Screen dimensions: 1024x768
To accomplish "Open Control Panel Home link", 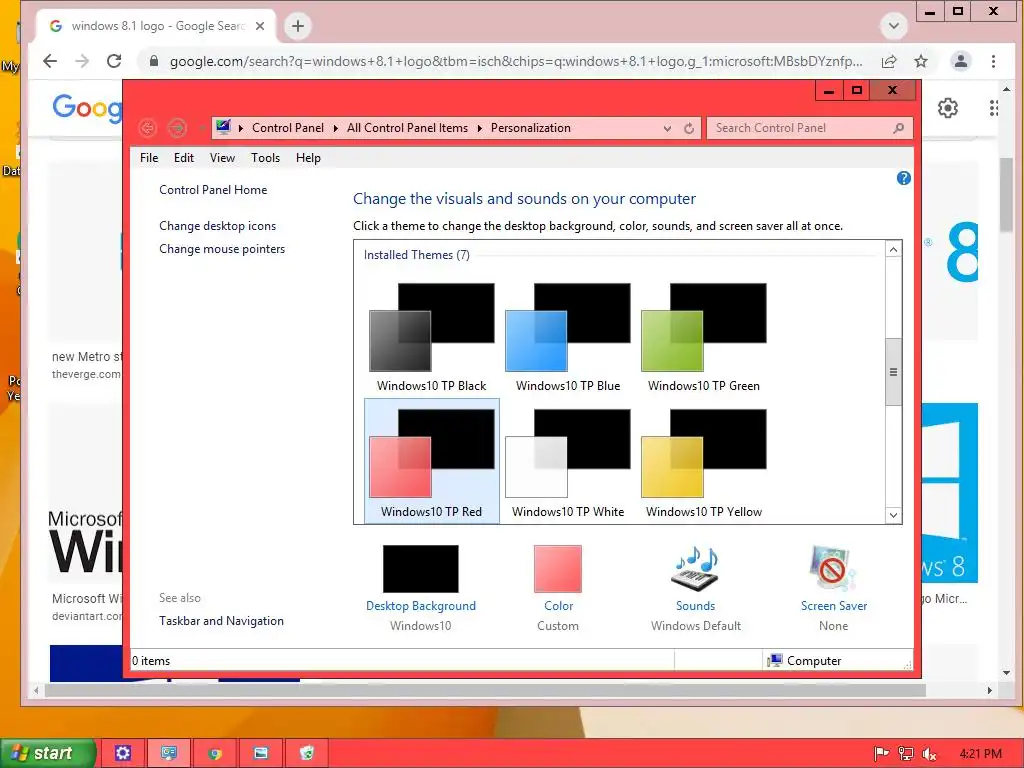I will [x=213, y=190].
